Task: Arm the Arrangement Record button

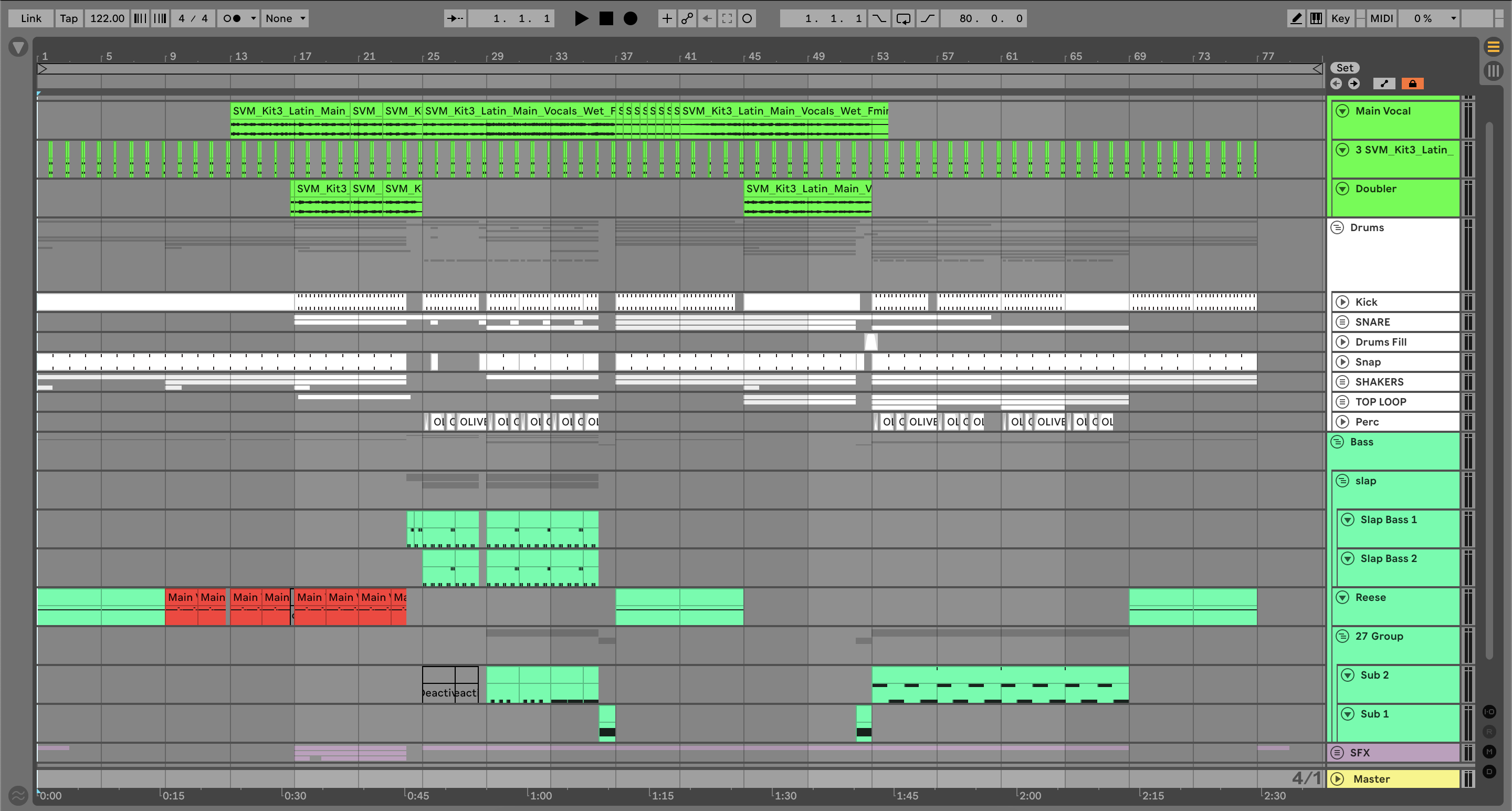Action: point(631,18)
